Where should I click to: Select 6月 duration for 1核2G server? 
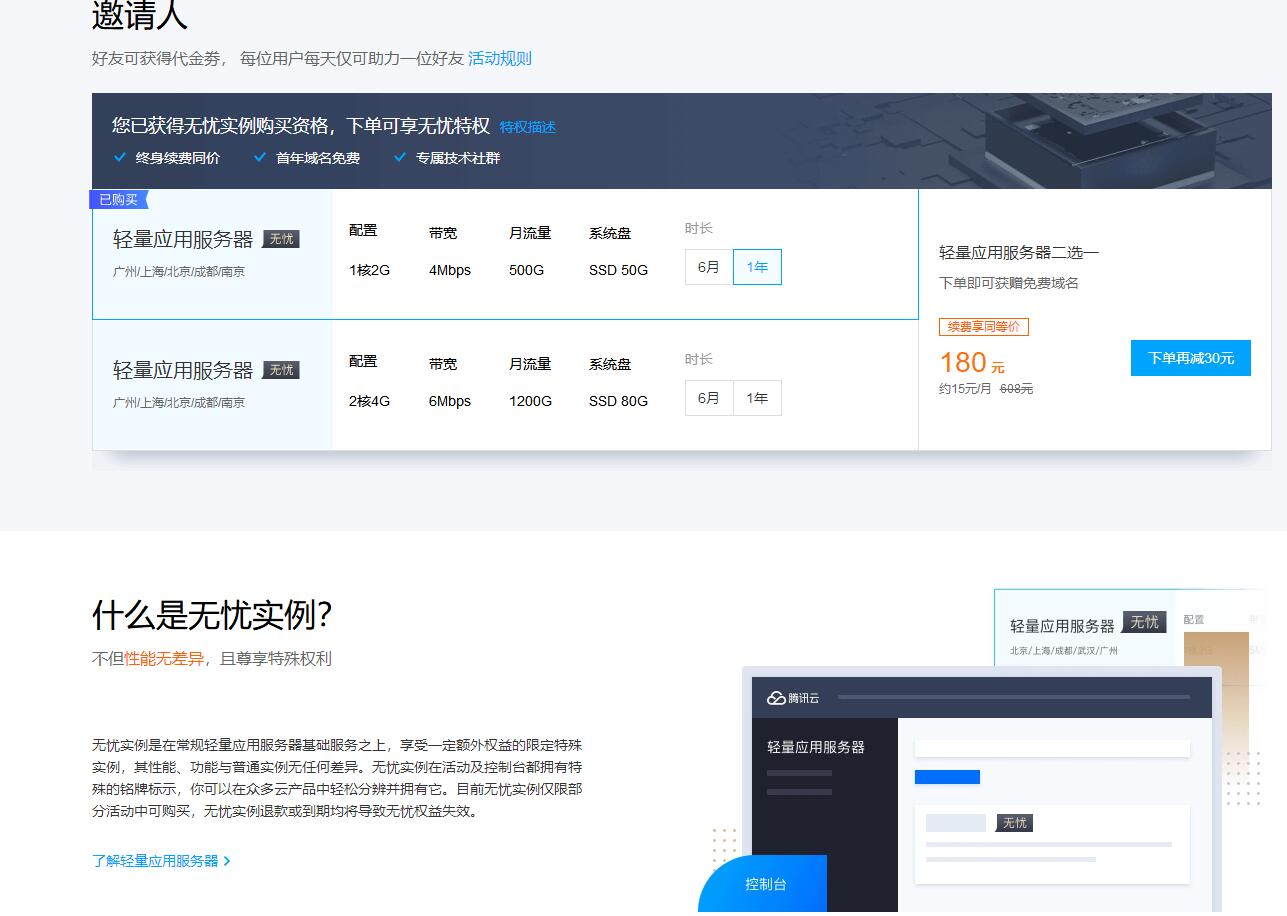(709, 267)
